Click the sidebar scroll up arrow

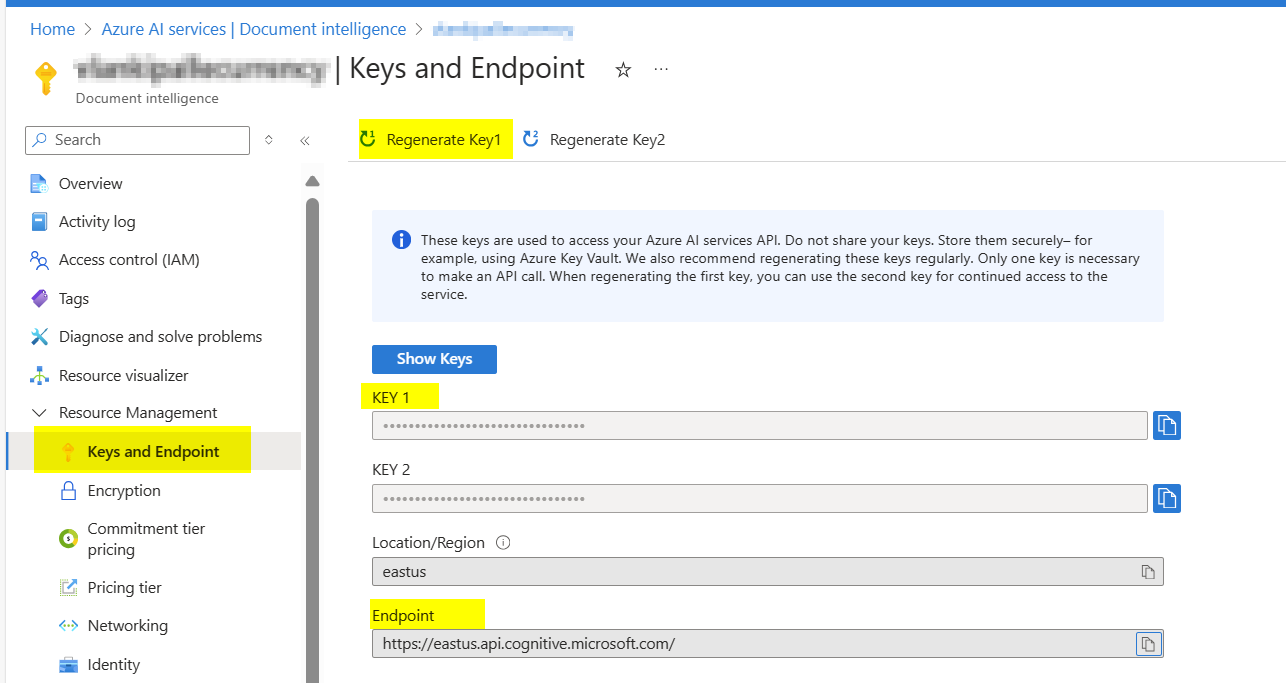tap(312, 181)
